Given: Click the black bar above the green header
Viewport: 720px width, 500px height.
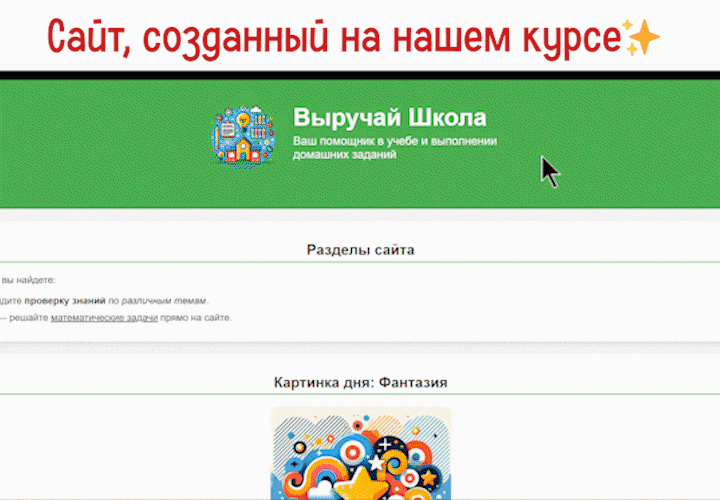Looking at the screenshot, I should point(360,76).
